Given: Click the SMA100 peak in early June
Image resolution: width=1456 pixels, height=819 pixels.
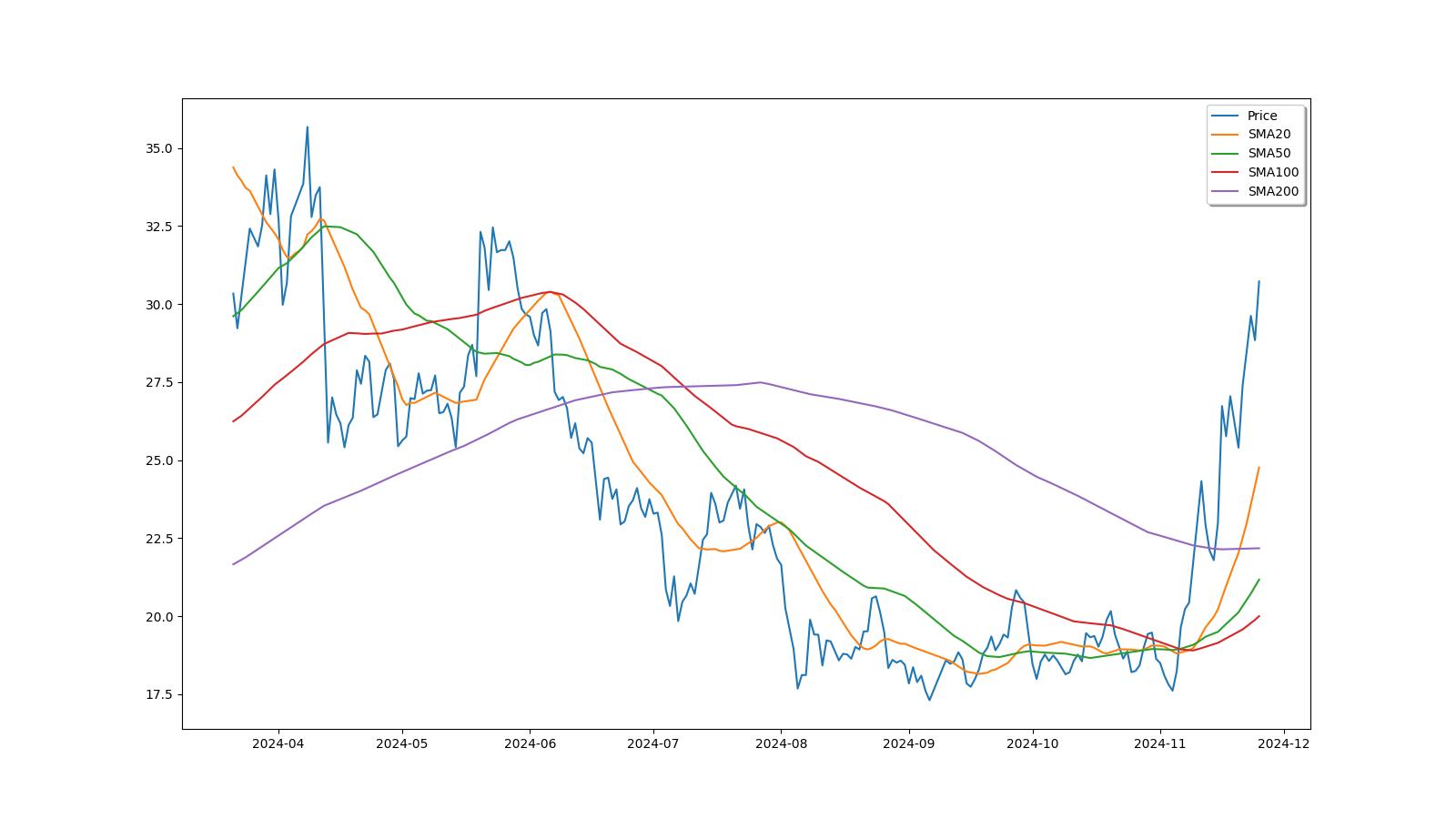Looking at the screenshot, I should 550,291.
